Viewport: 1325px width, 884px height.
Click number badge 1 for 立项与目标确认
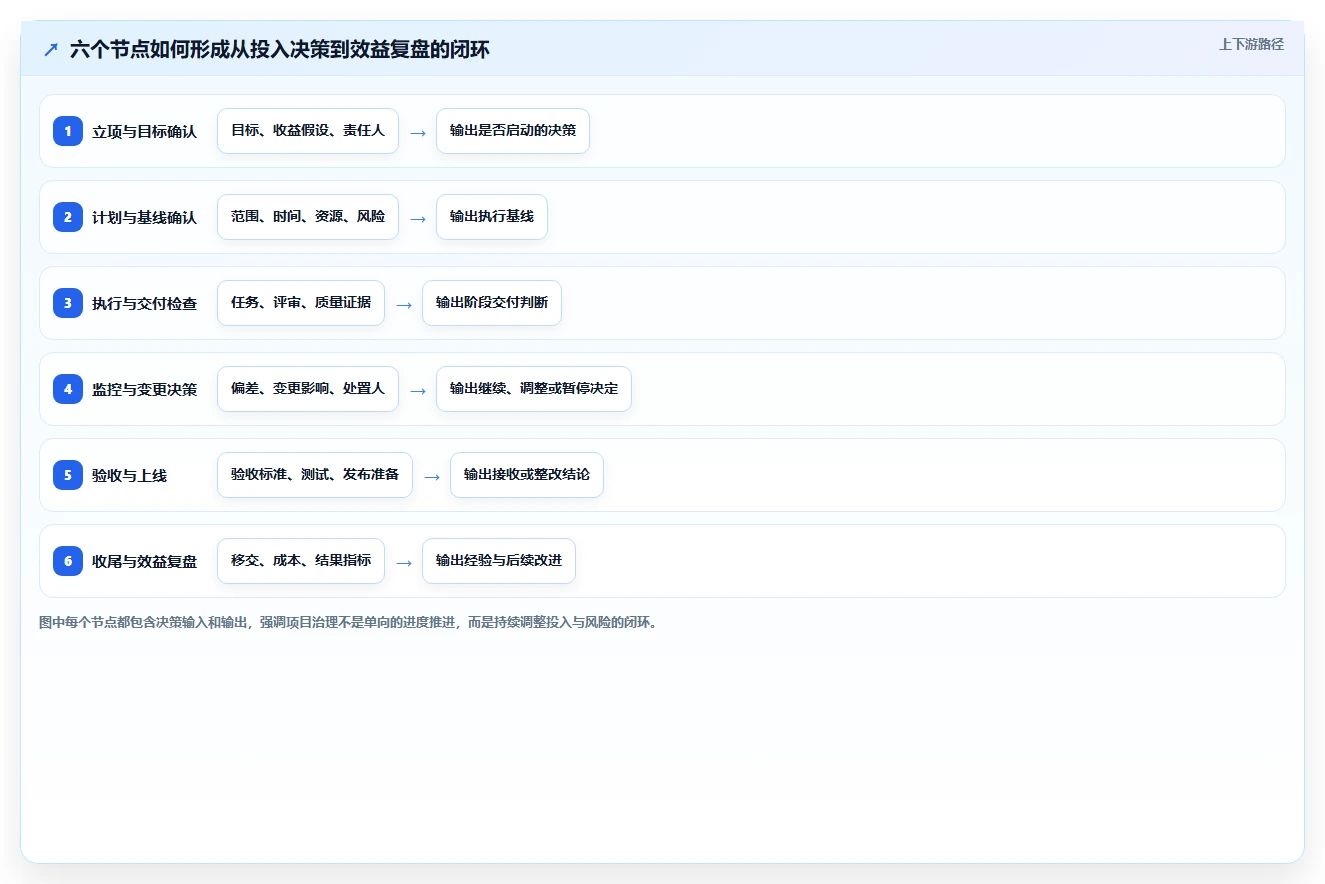(x=68, y=131)
